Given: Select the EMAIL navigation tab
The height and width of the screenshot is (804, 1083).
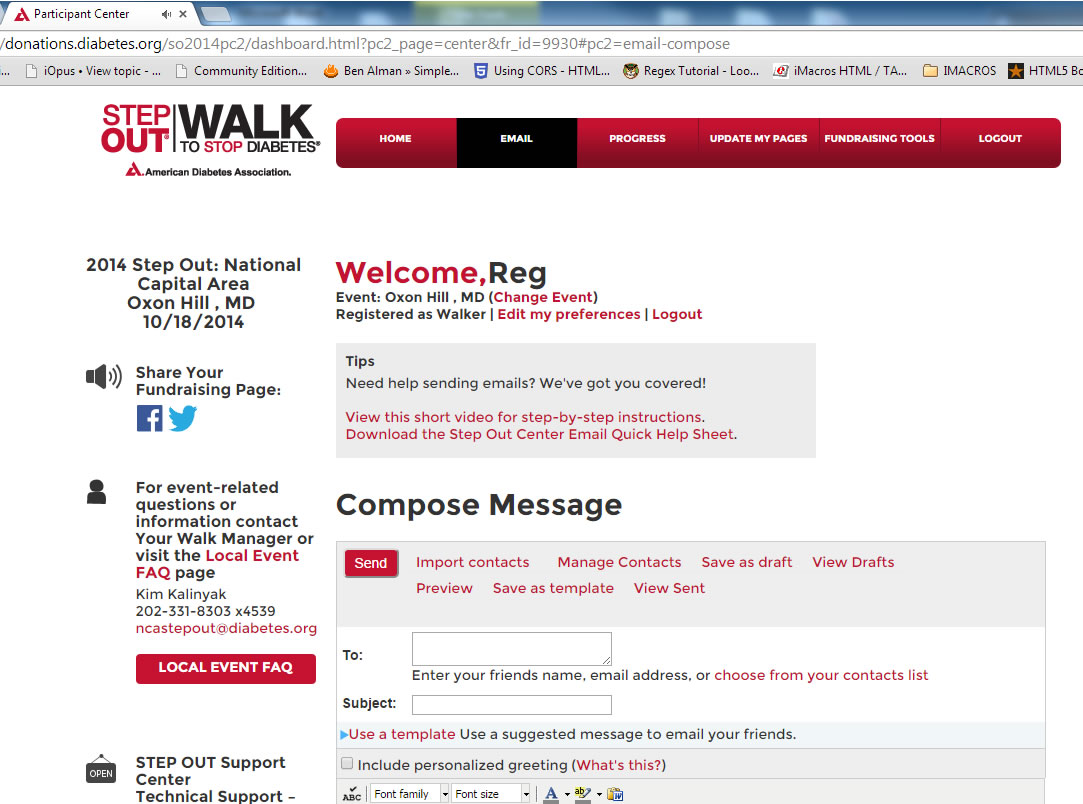Looking at the screenshot, I should (x=517, y=138).
